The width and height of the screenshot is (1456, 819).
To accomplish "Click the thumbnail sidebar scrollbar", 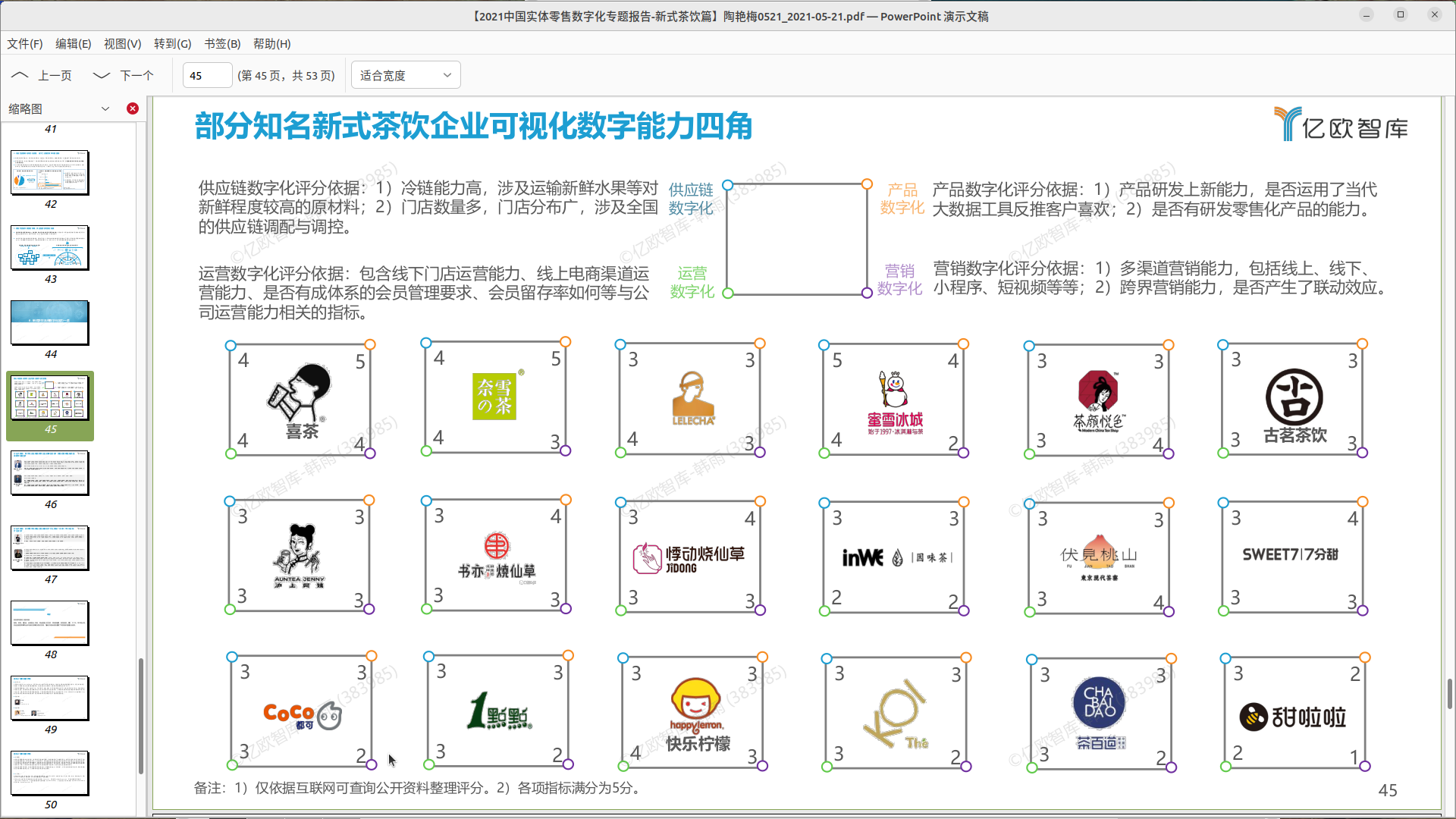I will point(141,716).
